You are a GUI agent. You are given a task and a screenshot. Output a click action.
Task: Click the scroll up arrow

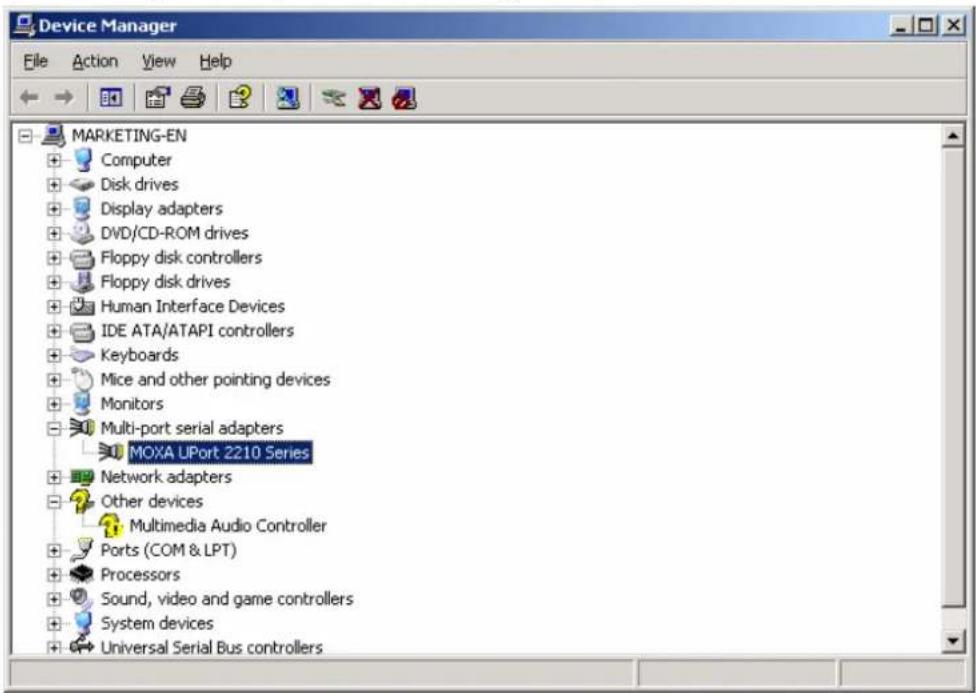click(x=953, y=136)
